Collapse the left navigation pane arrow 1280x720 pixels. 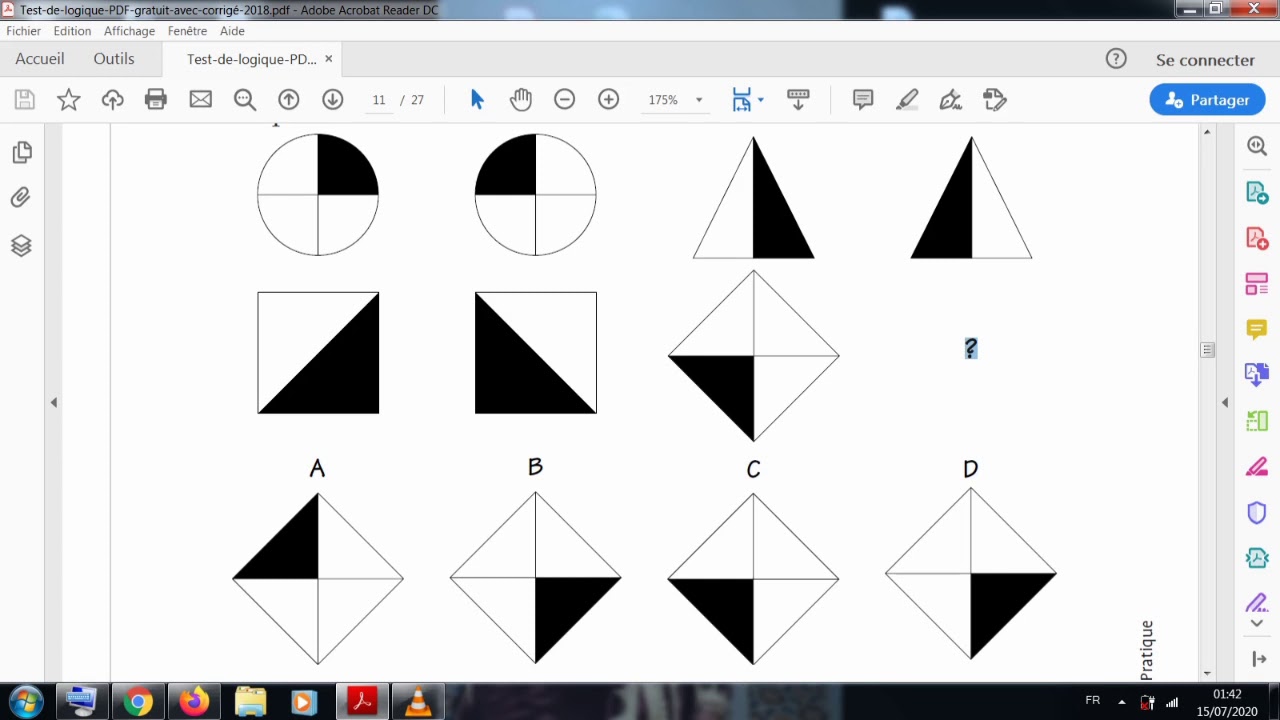54,403
